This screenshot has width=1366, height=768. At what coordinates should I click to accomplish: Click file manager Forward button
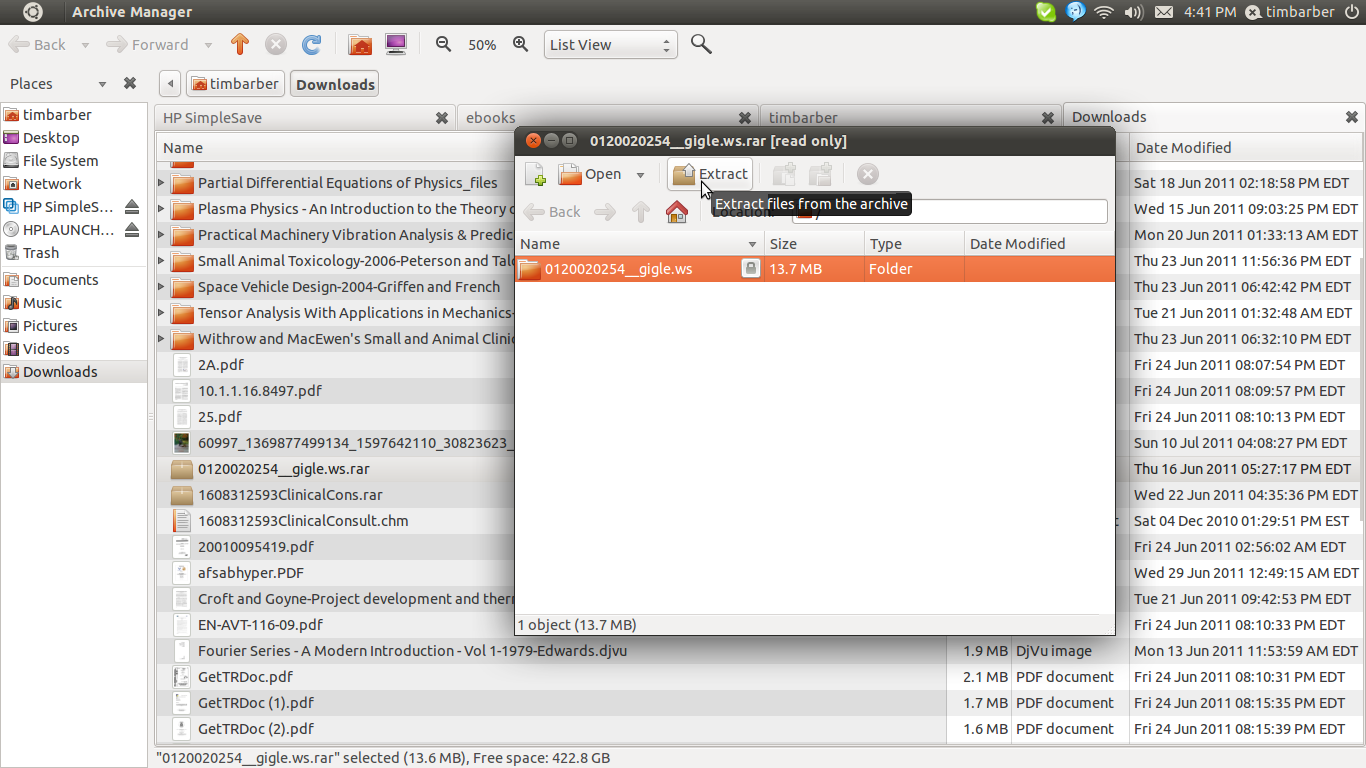pos(148,45)
